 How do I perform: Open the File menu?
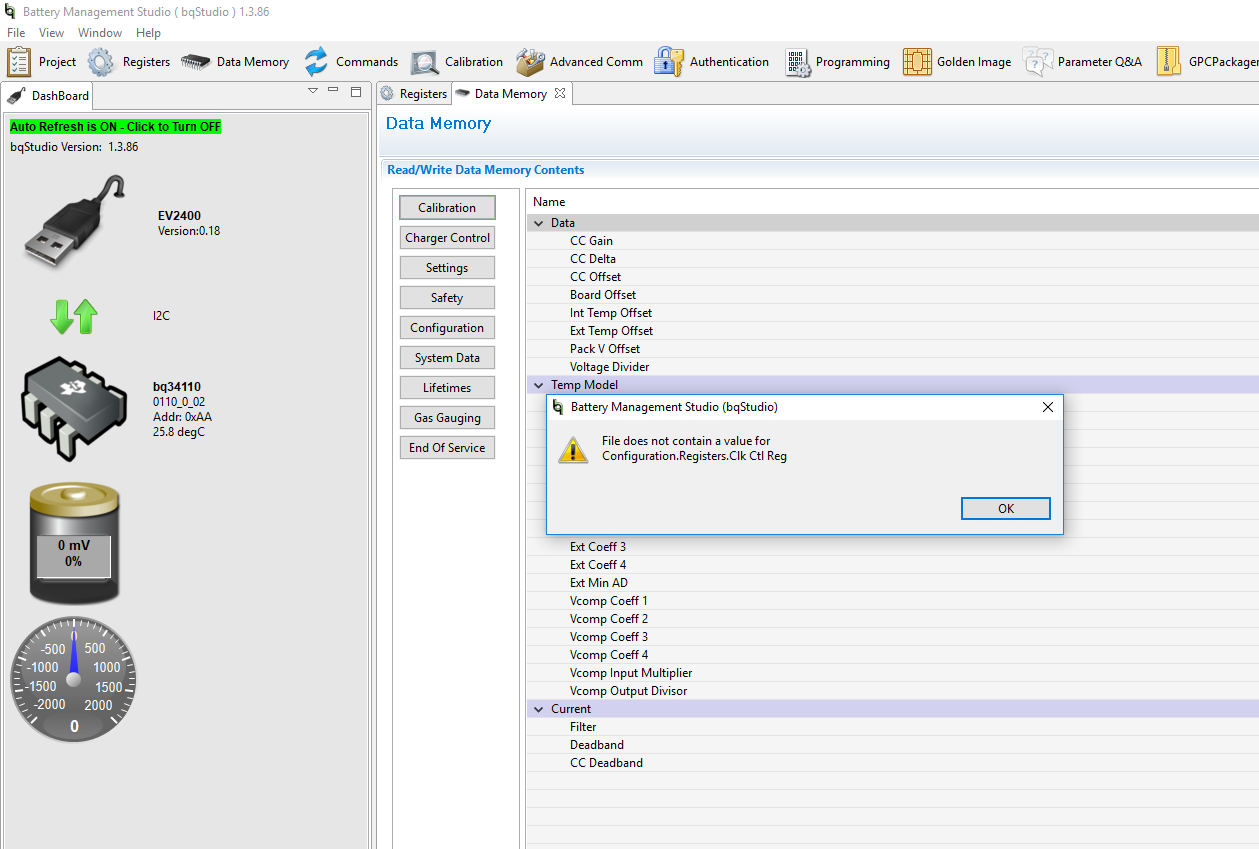pyautogui.click(x=16, y=33)
